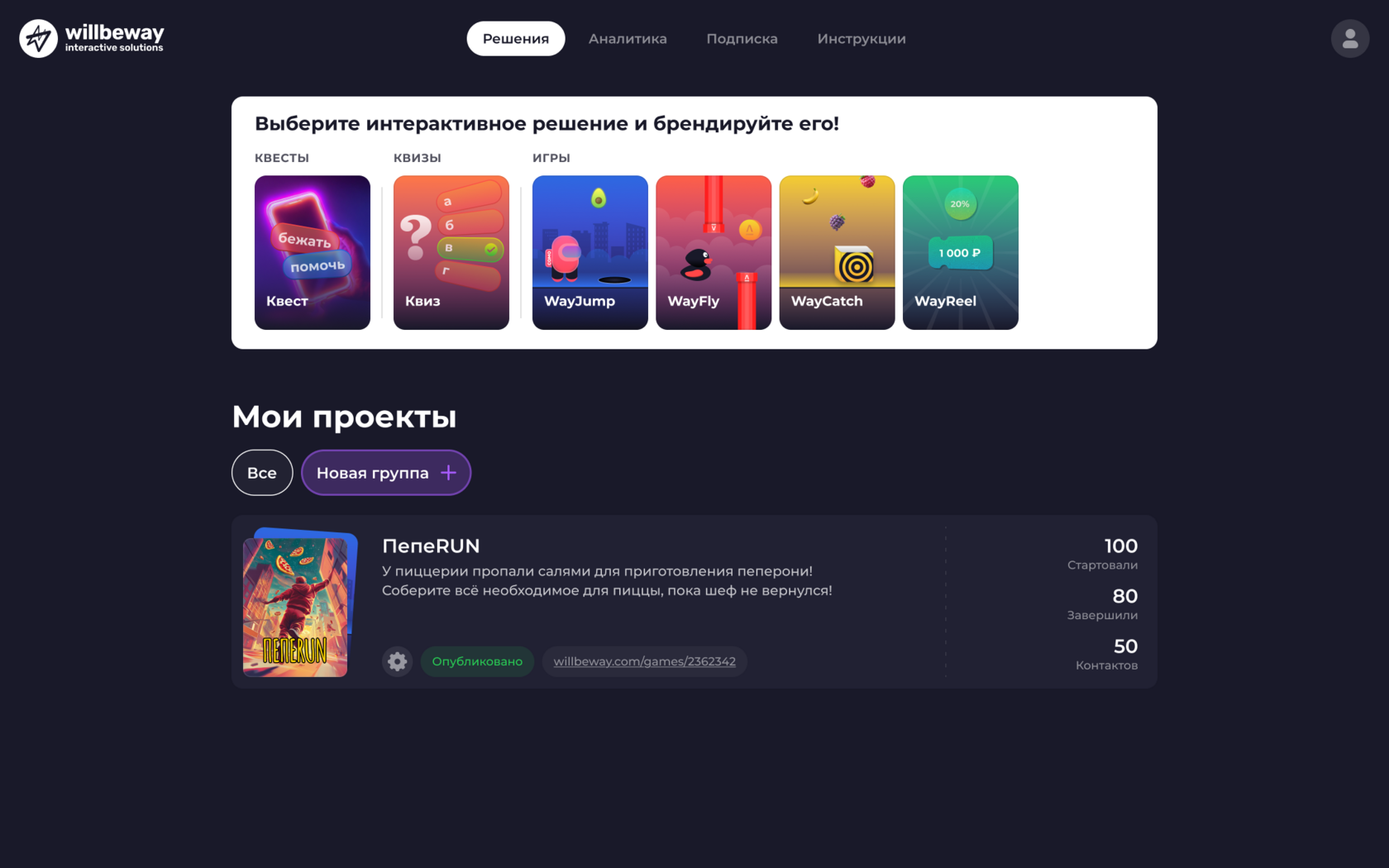
Task: Open the user profile avatar icon
Action: point(1349,39)
